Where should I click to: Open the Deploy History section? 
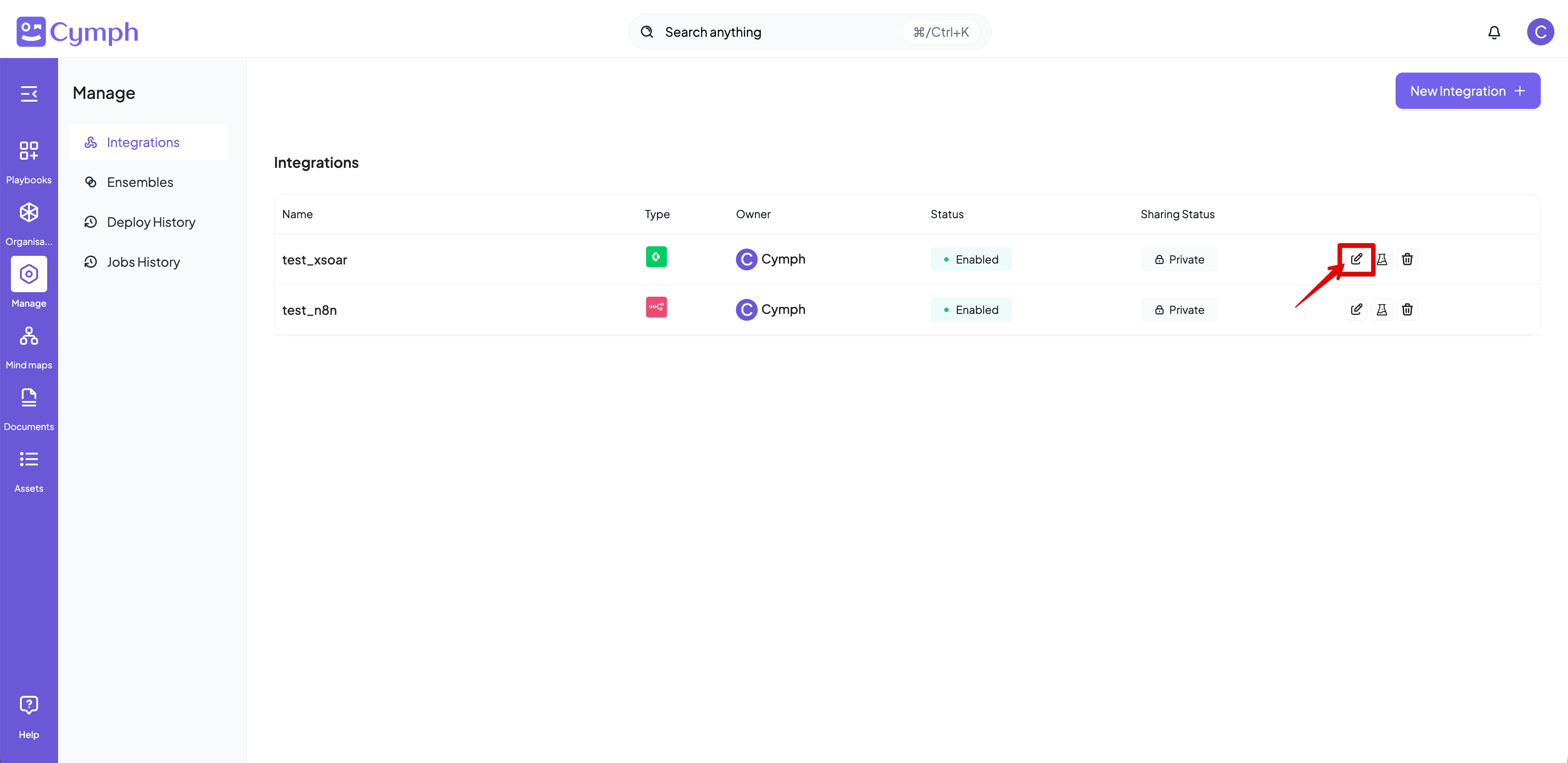(151, 221)
